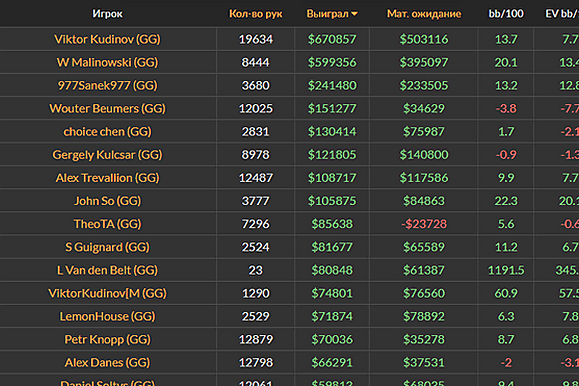579x386 pixels.
Task: Select L Van den Belt (GG)
Action: (107, 270)
